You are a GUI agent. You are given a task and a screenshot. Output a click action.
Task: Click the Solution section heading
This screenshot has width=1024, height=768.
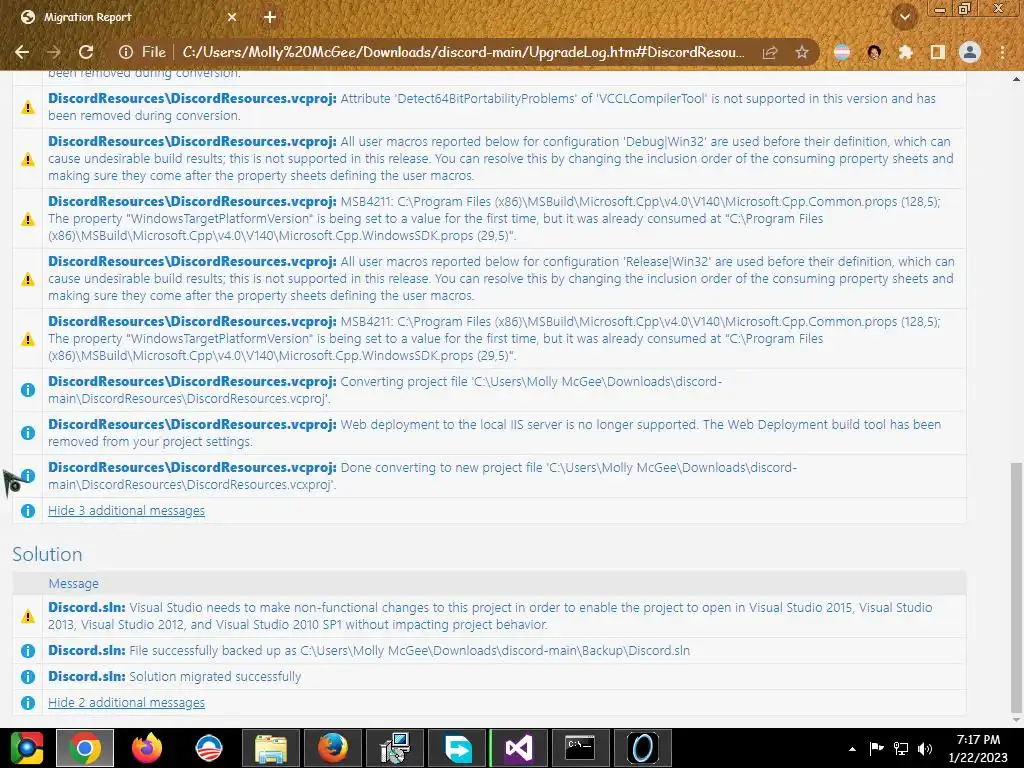coord(47,554)
